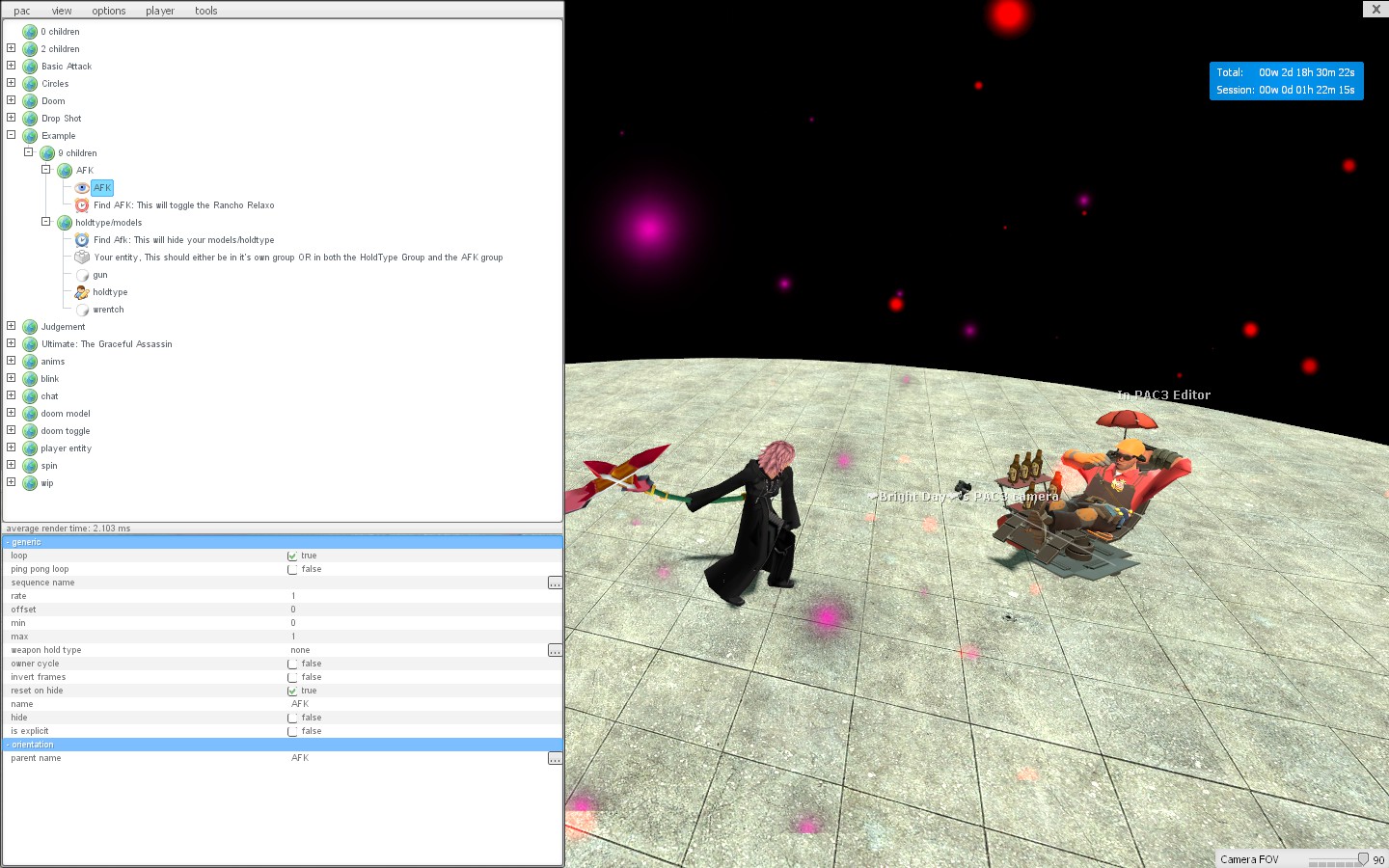
Task: Click the group icon next to Drop Shot
Action: (x=30, y=119)
